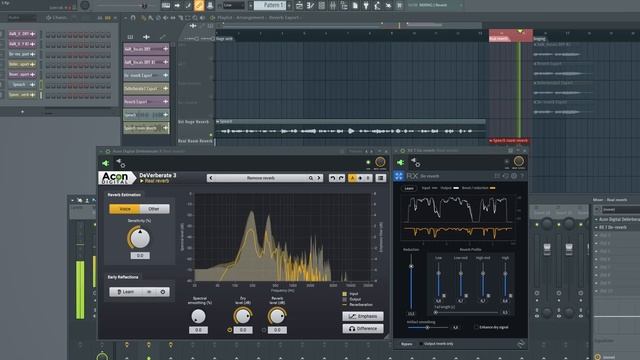
Task: Open the Remove reverb preset selector
Action: click(x=261, y=178)
